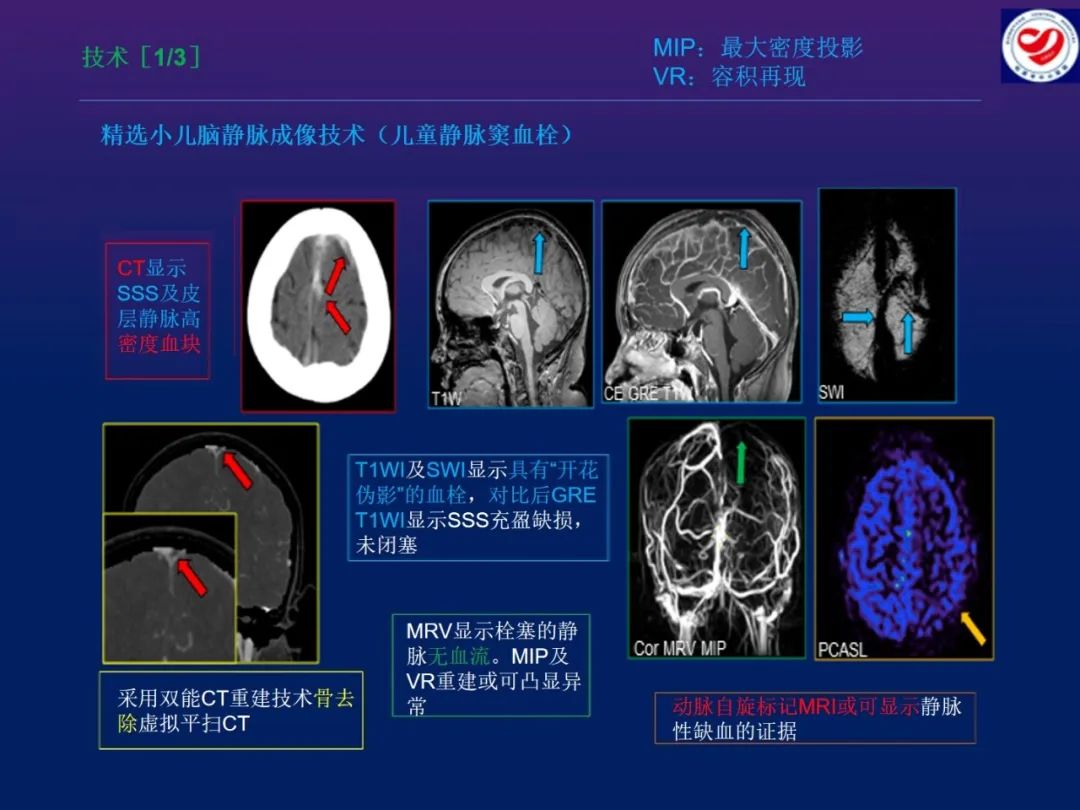Click the PCASL image label
1080x810 pixels.
842,650
